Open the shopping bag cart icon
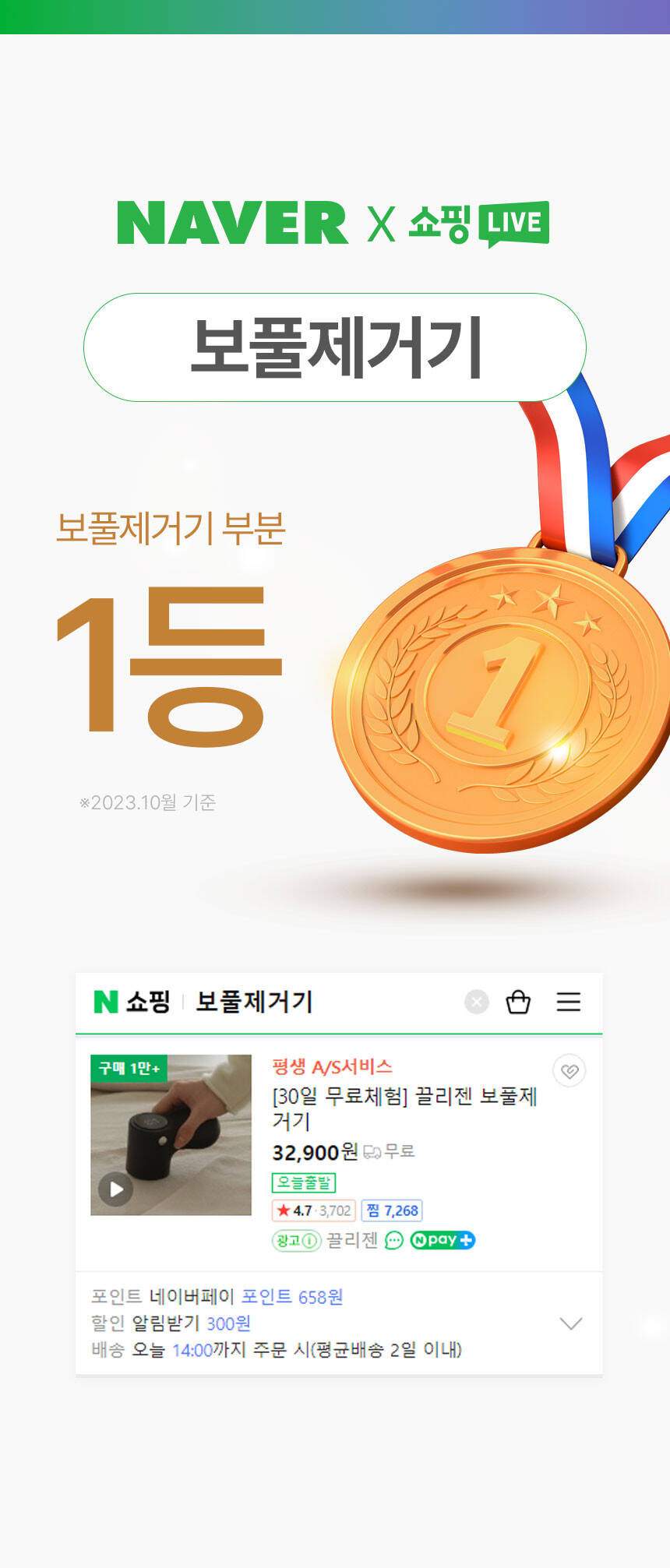670x1568 pixels. (x=518, y=1002)
